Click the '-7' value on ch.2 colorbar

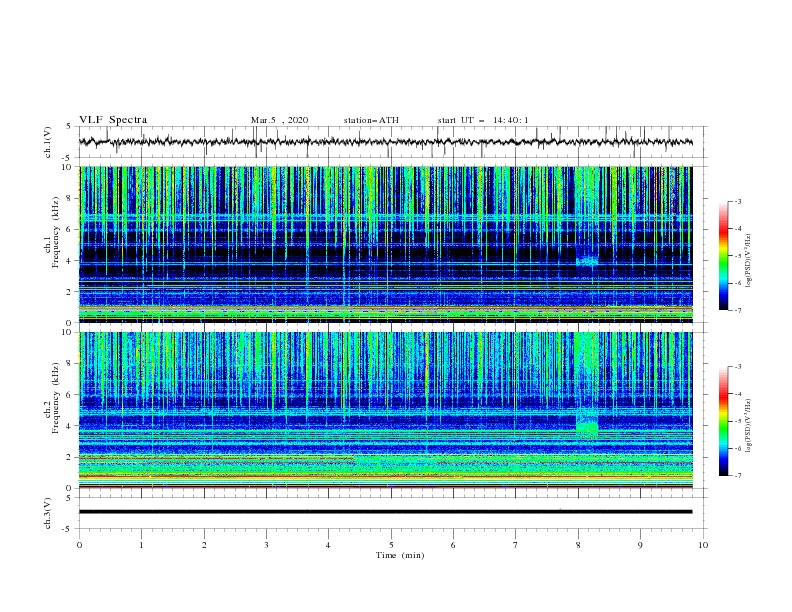tap(737, 476)
